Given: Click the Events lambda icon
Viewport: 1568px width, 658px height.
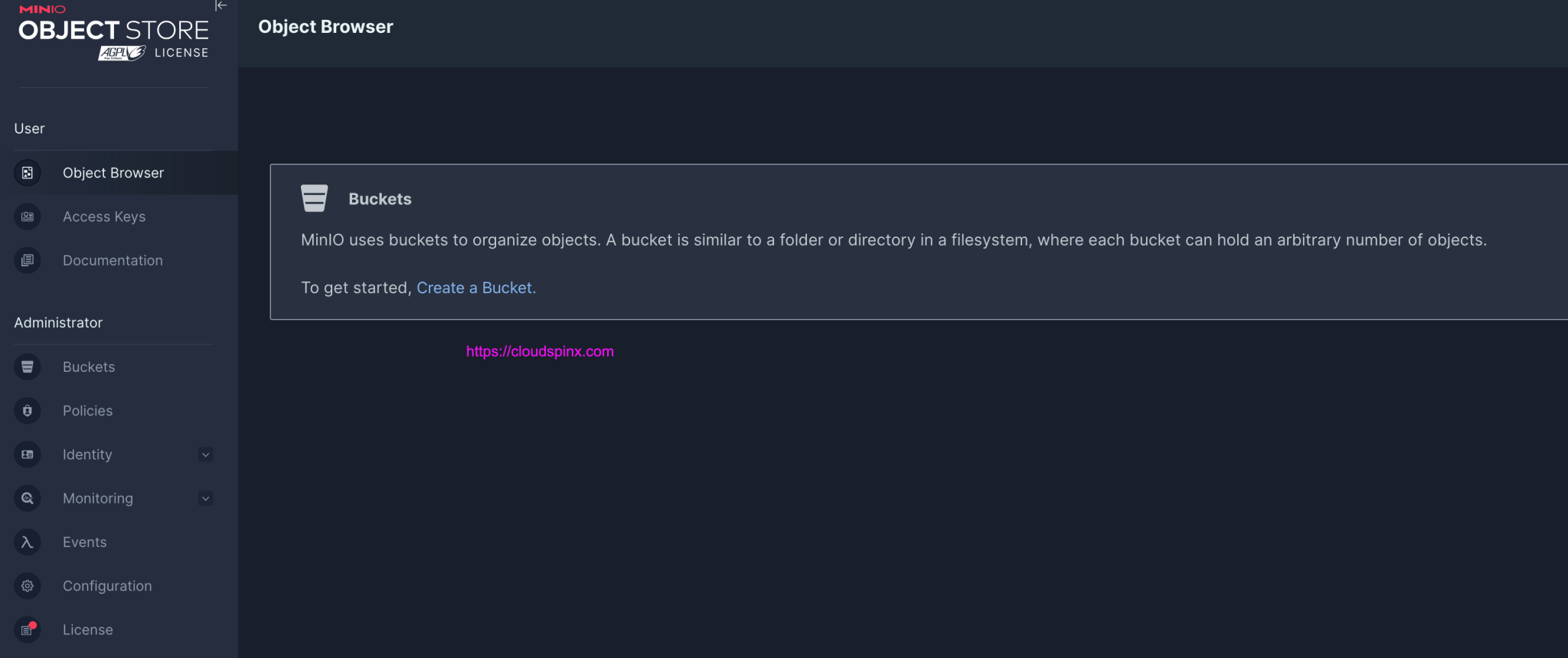Looking at the screenshot, I should click(28, 542).
